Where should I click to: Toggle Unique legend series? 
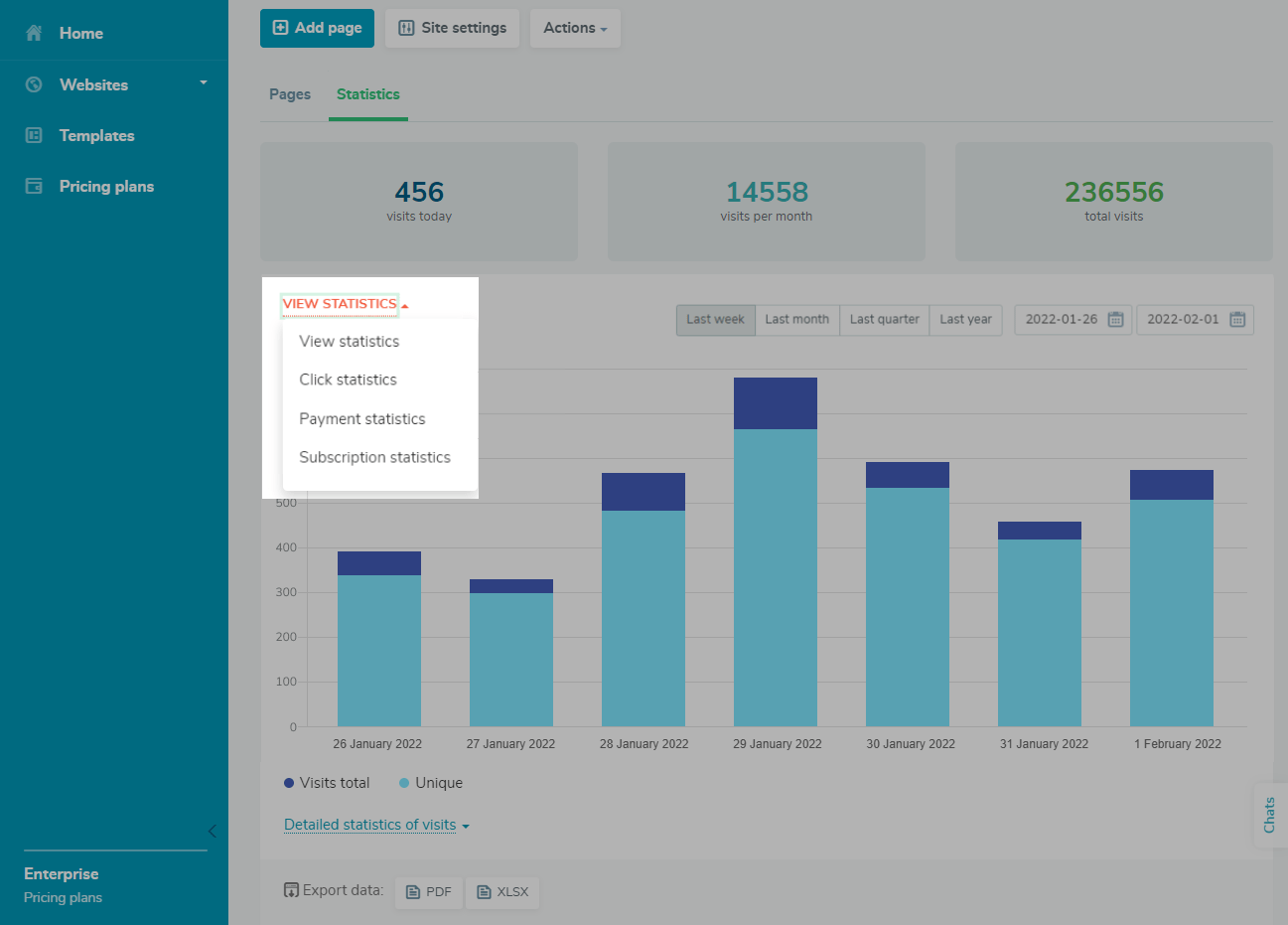[x=431, y=783]
